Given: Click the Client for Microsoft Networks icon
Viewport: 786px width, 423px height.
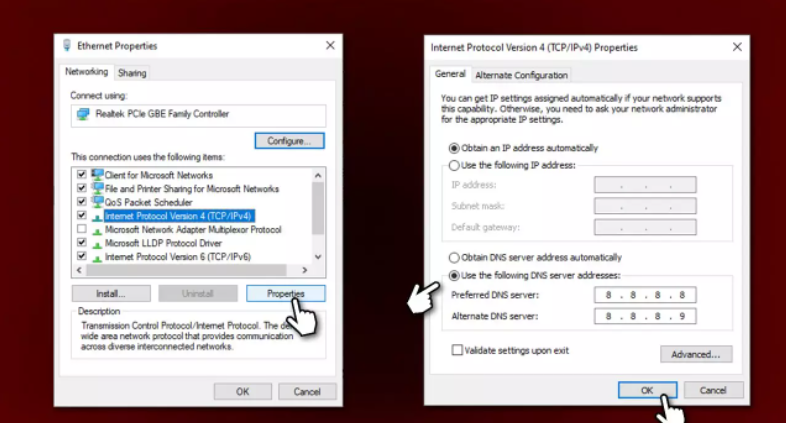Looking at the screenshot, I should click(97, 175).
